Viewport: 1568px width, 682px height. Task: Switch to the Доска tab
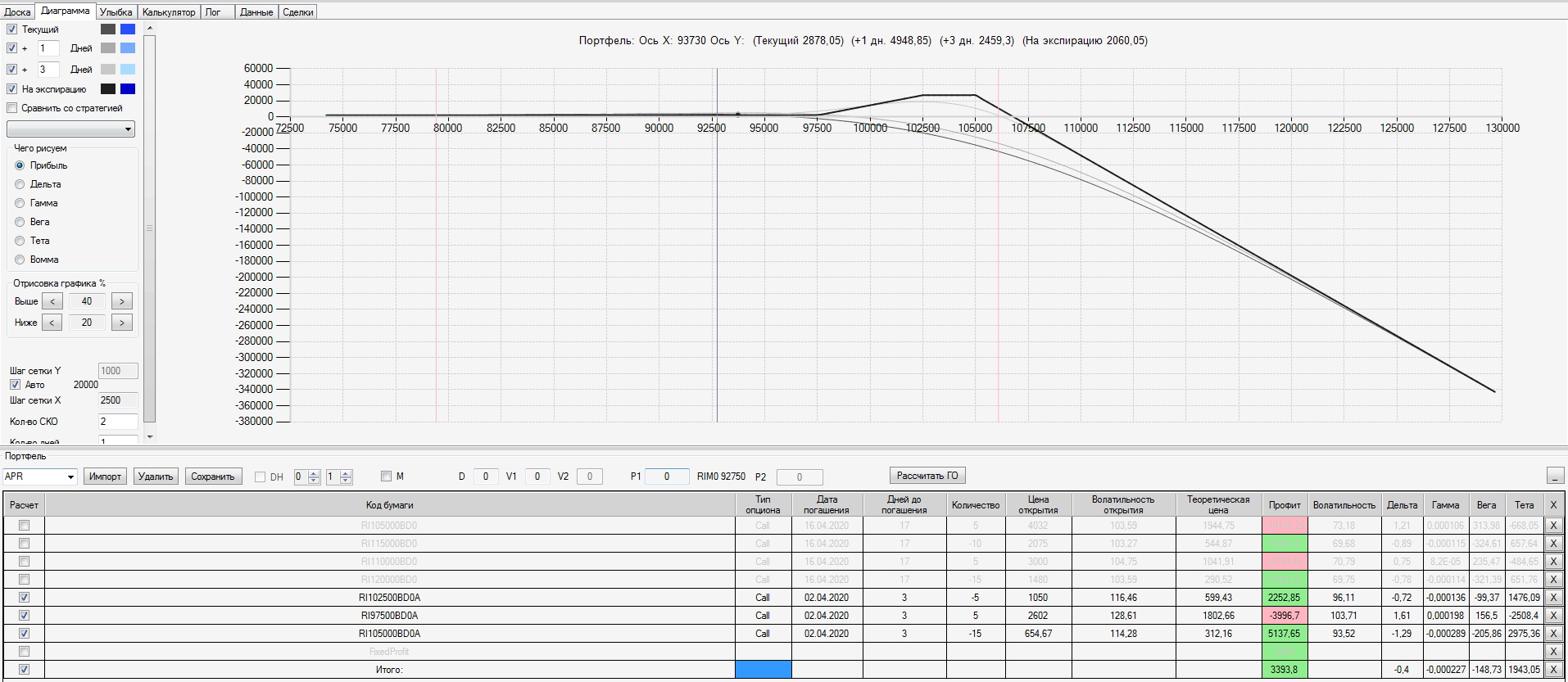tap(17, 12)
